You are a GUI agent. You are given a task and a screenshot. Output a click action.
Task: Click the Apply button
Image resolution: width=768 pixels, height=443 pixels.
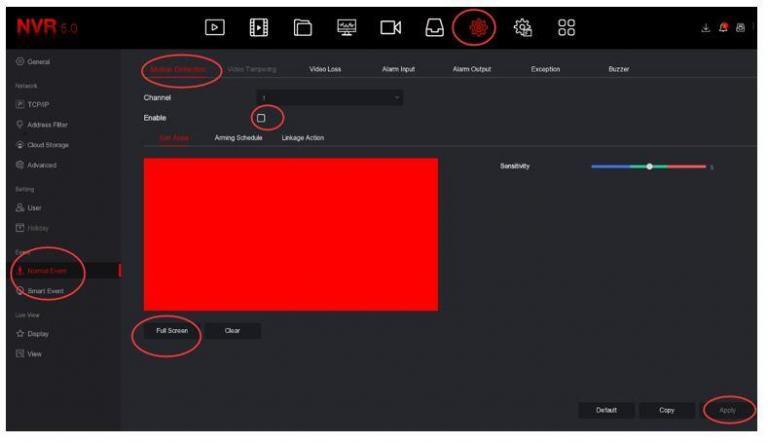point(727,410)
